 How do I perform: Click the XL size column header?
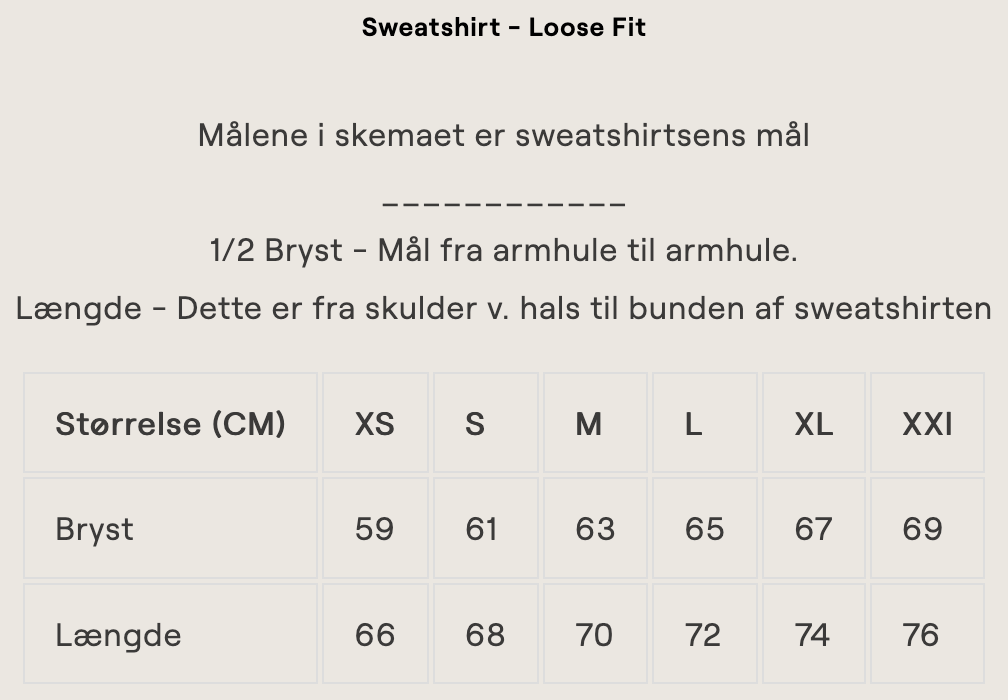[813, 424]
